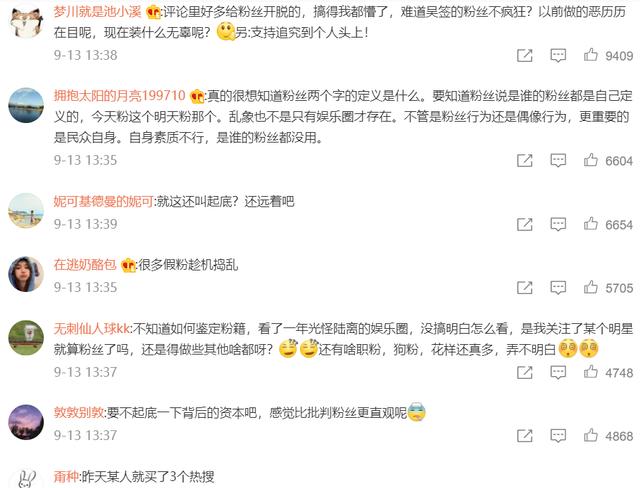Like the comment with 5705 likes

591,288
